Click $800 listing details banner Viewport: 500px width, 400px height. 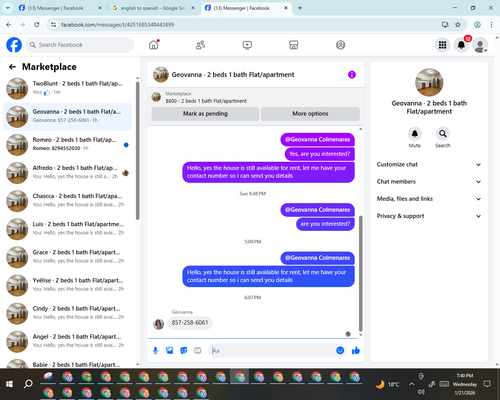click(255, 97)
